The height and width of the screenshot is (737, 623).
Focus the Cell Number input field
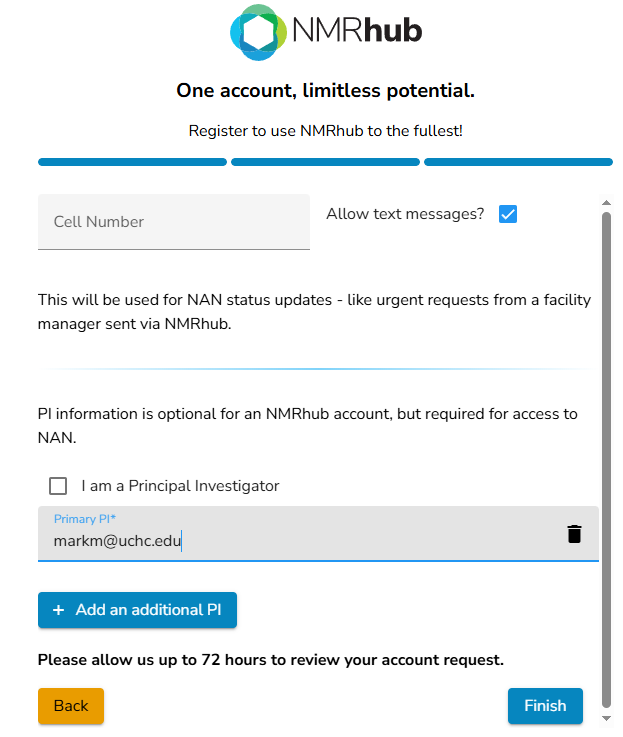tap(174, 222)
